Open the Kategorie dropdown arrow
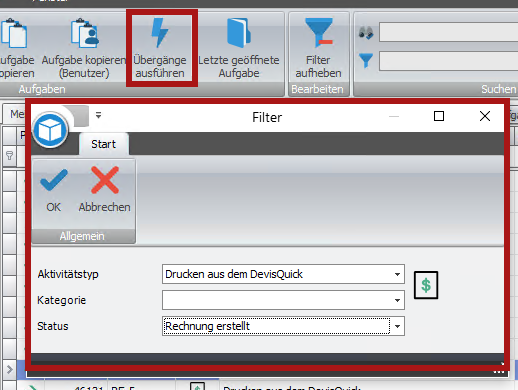This screenshot has height=390, width=518. pyautogui.click(x=397, y=300)
